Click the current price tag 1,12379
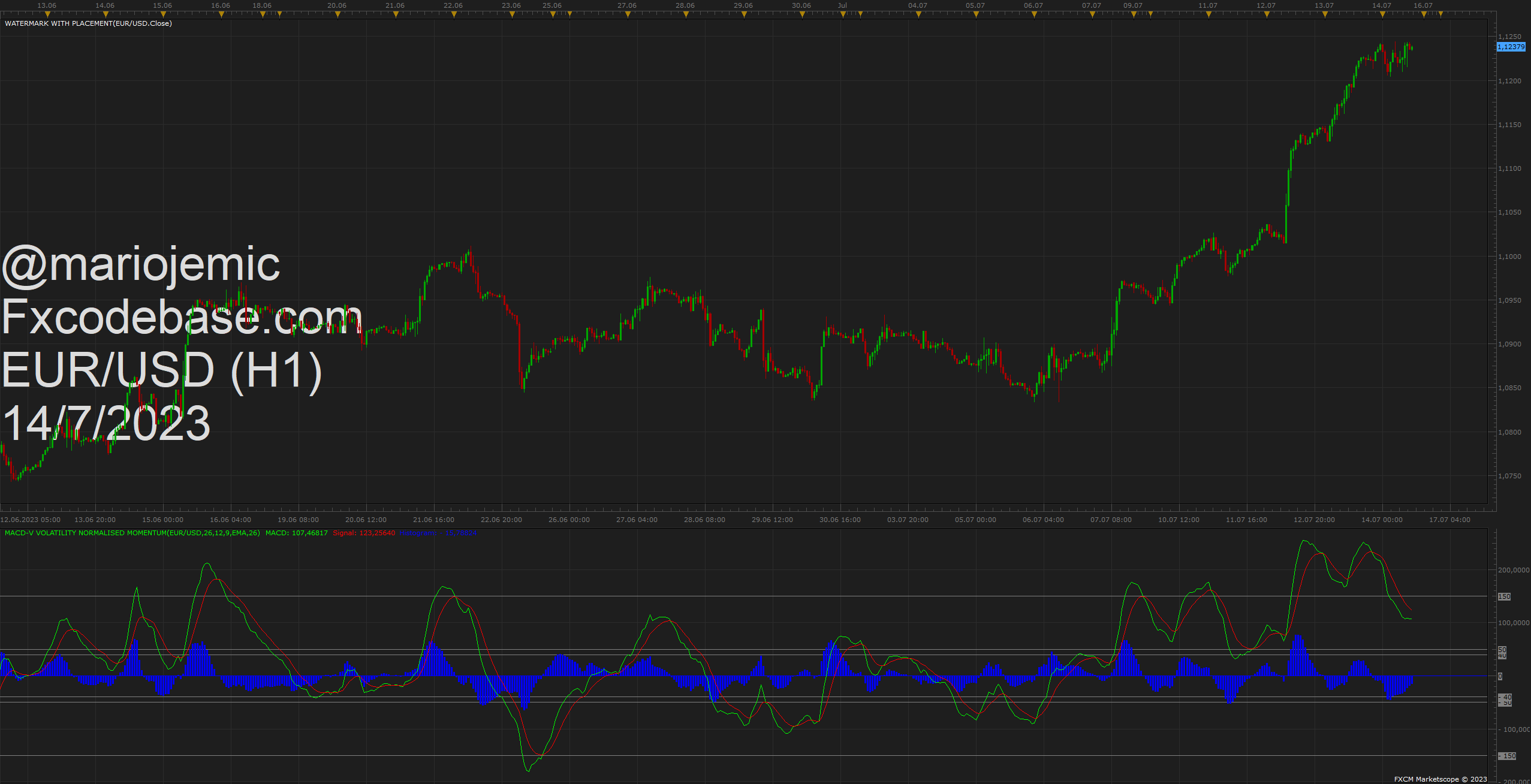Screen dimensions: 1531x784 (x=1511, y=47)
